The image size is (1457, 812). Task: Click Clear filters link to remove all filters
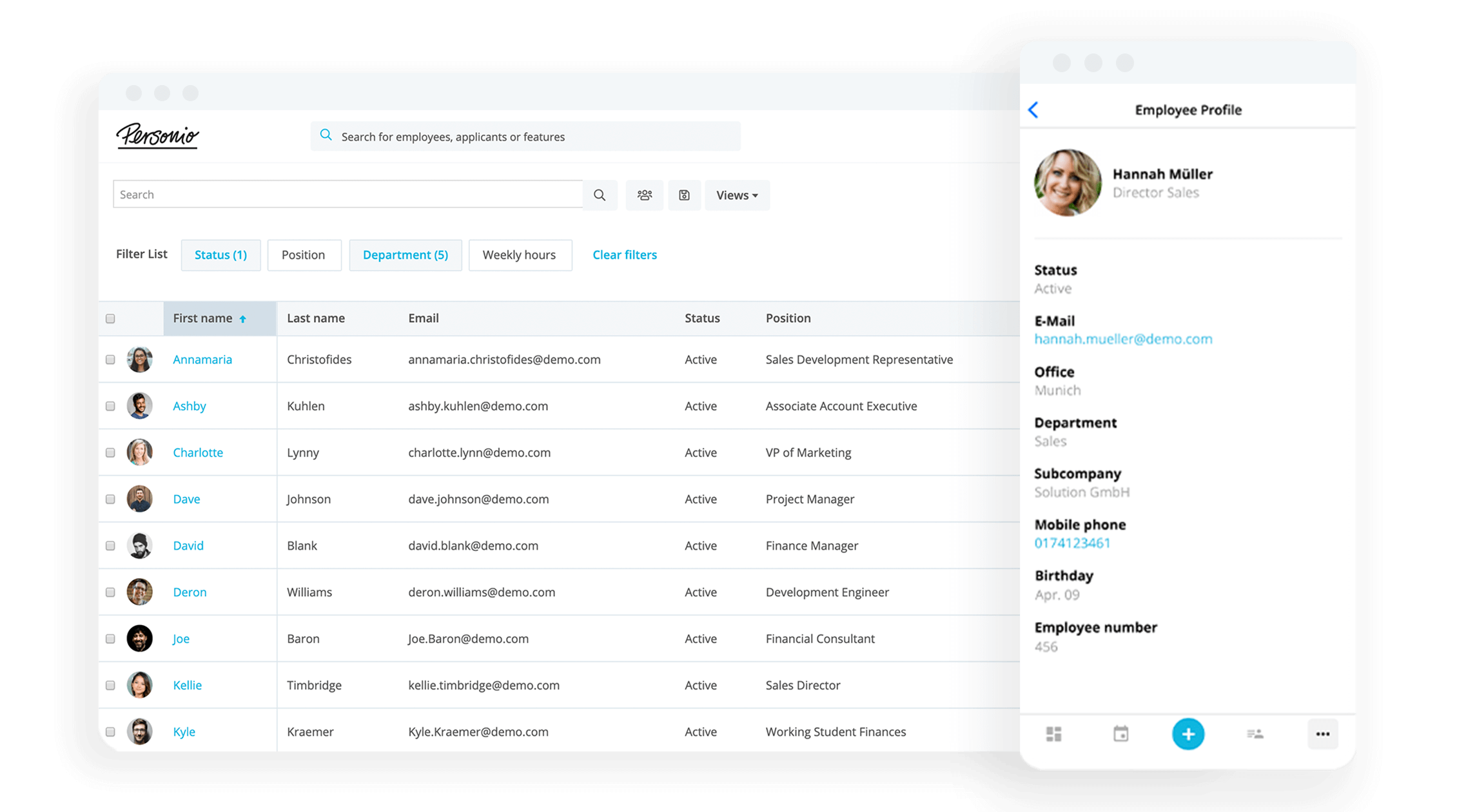(624, 254)
